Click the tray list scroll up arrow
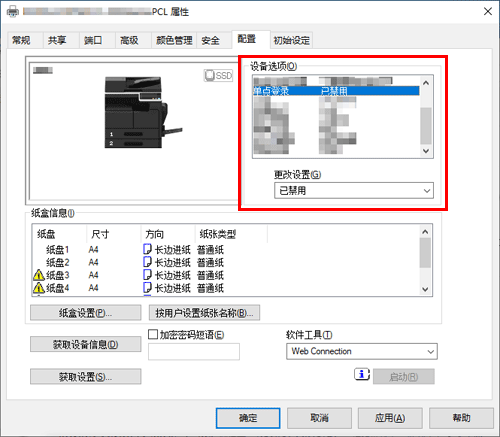Image resolution: width=500 pixels, height=437 pixels. (425, 232)
